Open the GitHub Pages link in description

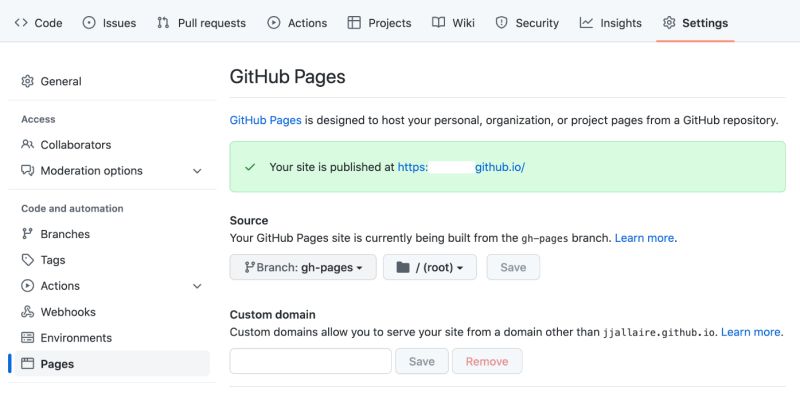pyautogui.click(x=266, y=121)
